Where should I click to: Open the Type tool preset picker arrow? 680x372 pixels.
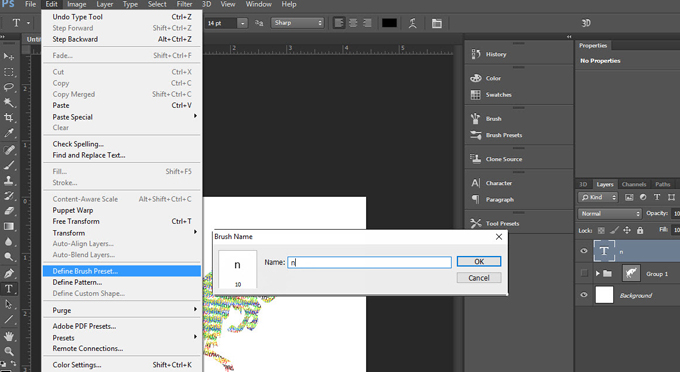tap(29, 23)
